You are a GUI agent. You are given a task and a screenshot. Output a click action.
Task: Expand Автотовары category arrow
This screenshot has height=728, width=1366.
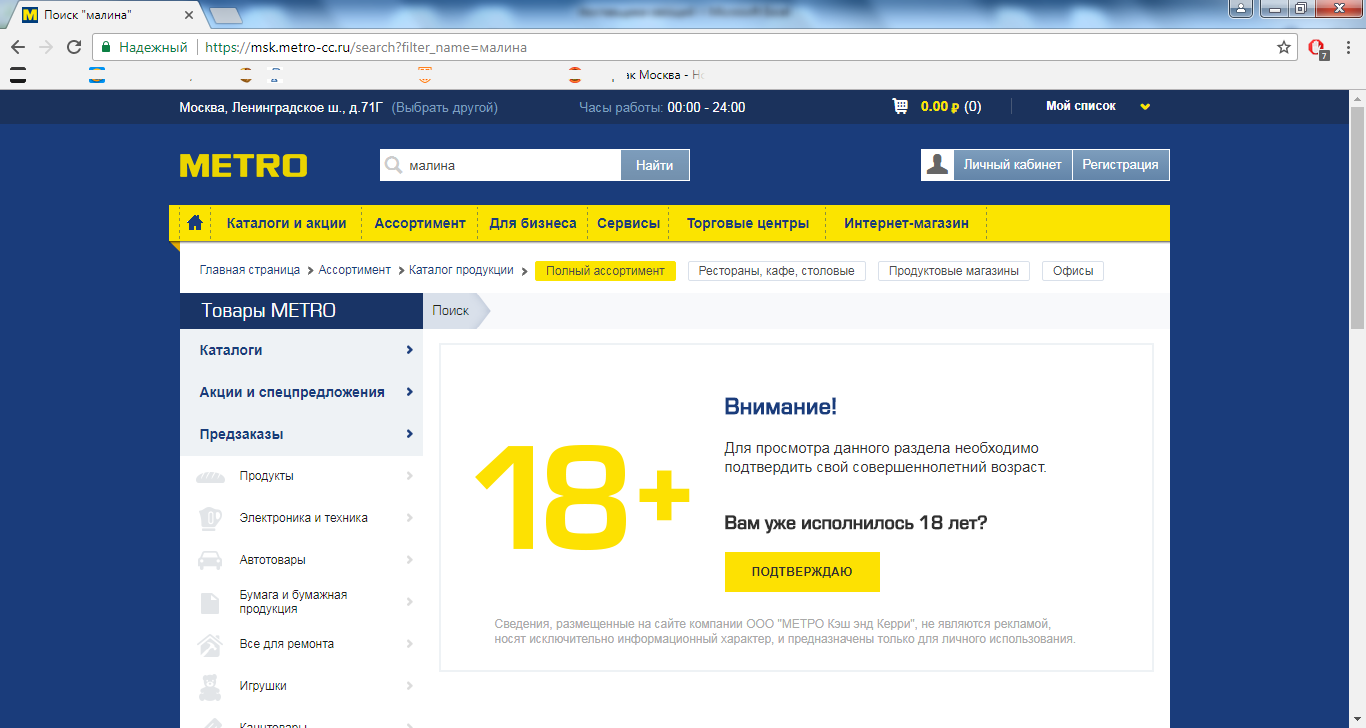410,560
